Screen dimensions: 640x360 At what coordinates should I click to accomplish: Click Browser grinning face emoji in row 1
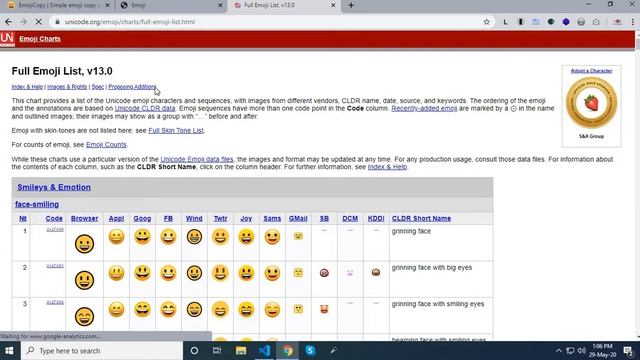click(x=84, y=244)
